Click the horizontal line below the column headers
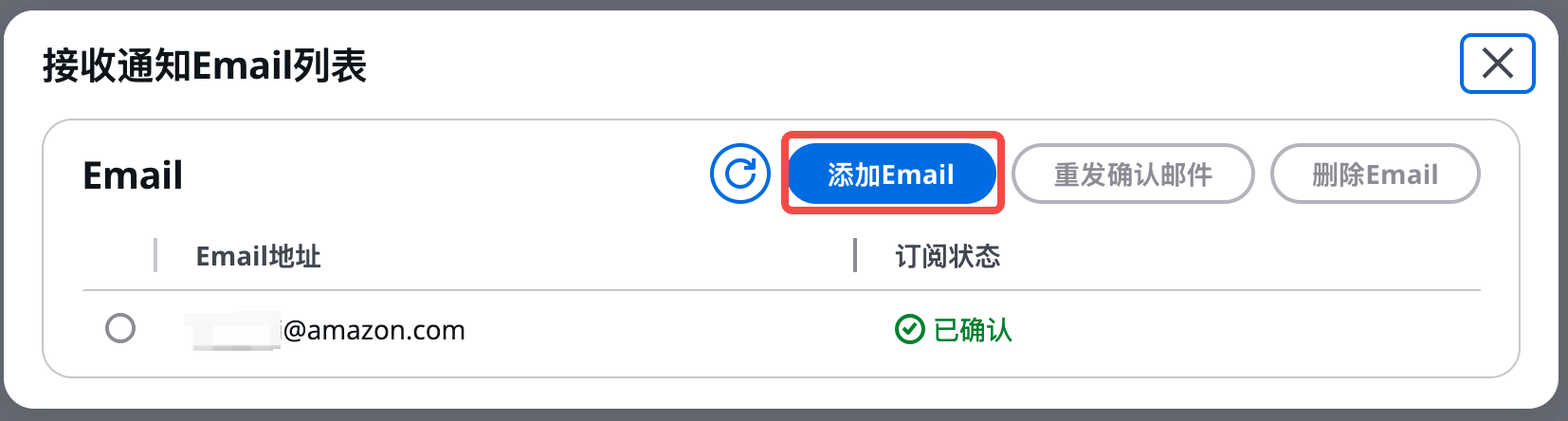The height and width of the screenshot is (421, 1568). 782,290
